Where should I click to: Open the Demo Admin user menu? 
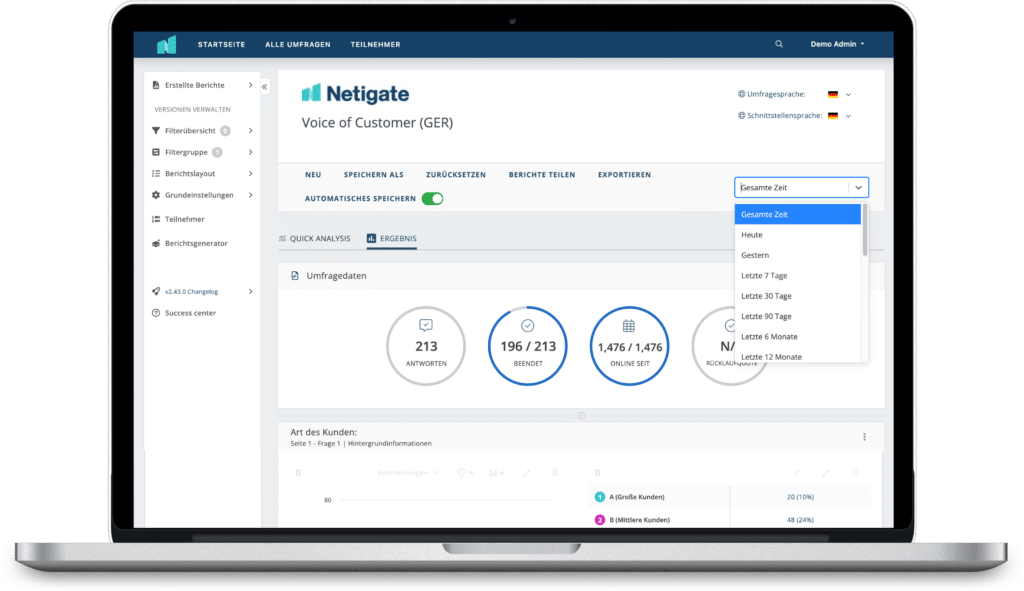point(837,44)
